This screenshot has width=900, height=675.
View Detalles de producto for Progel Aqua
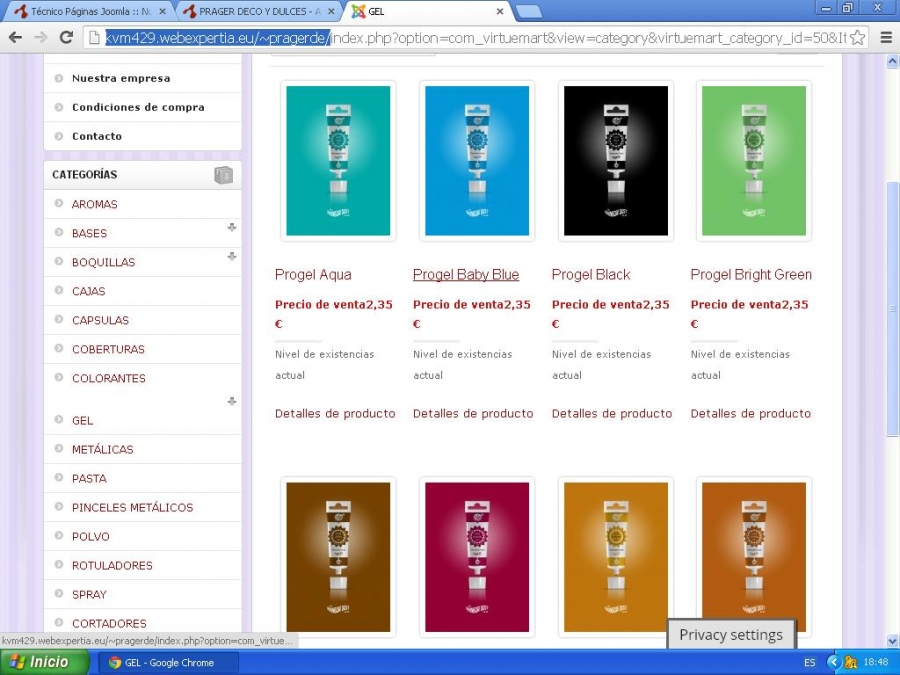335,414
